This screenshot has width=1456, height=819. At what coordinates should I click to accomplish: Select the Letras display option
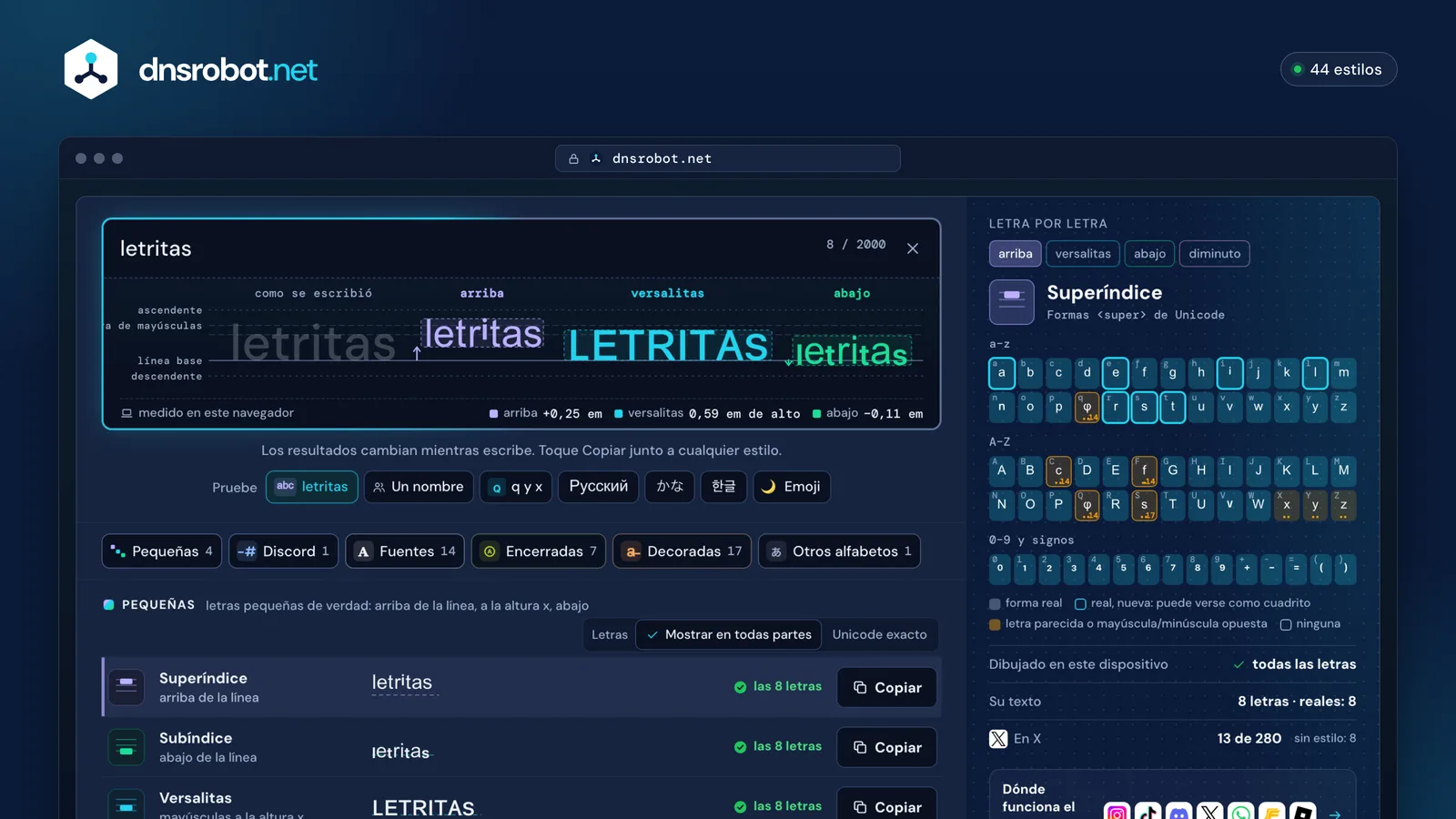tap(610, 634)
